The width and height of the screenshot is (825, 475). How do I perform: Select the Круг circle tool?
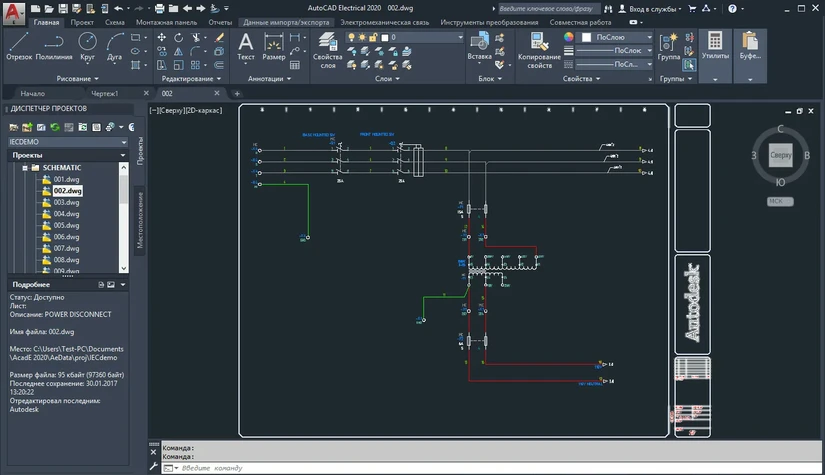tap(87, 46)
